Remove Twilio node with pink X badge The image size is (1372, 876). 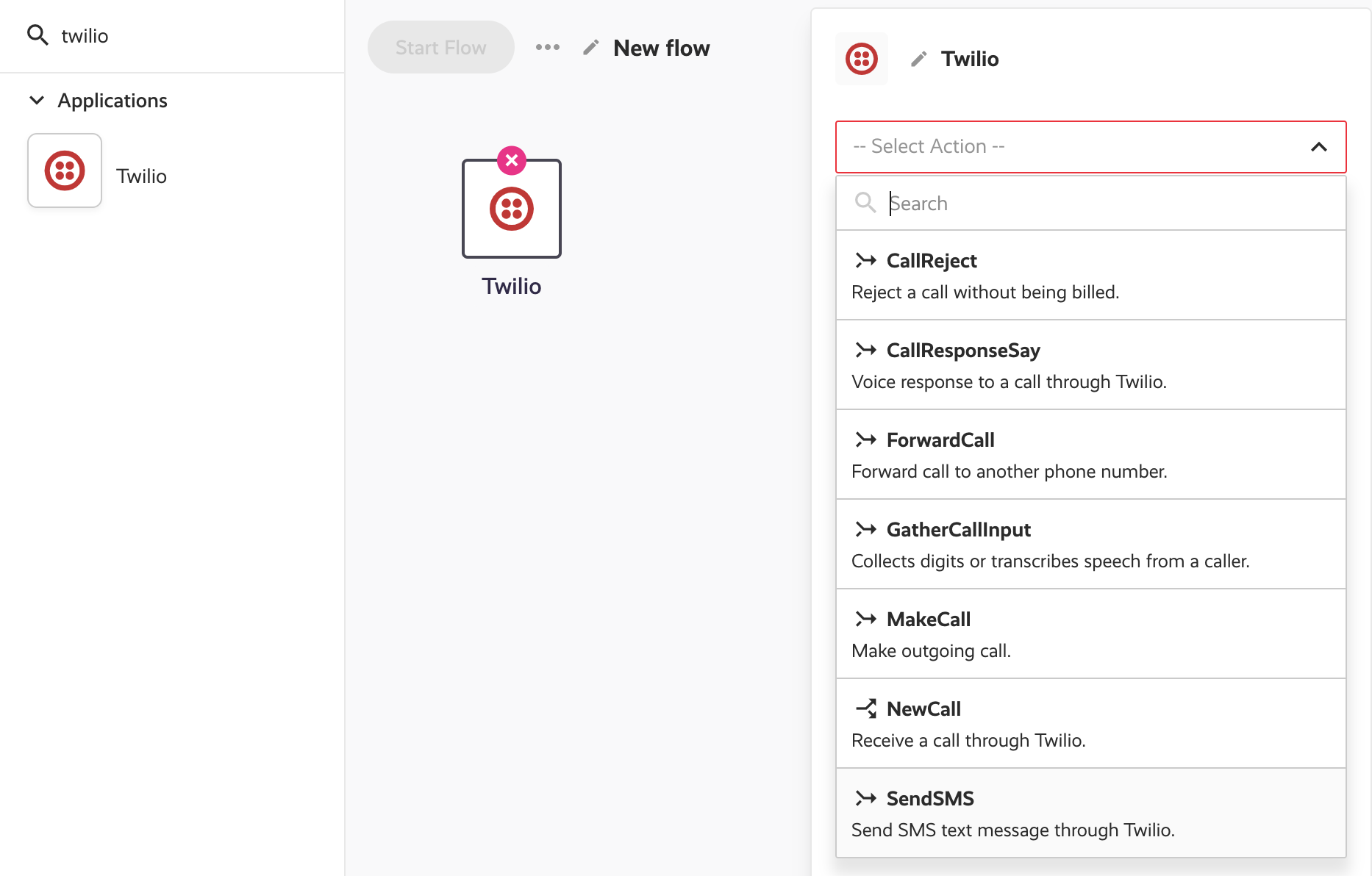coord(512,160)
